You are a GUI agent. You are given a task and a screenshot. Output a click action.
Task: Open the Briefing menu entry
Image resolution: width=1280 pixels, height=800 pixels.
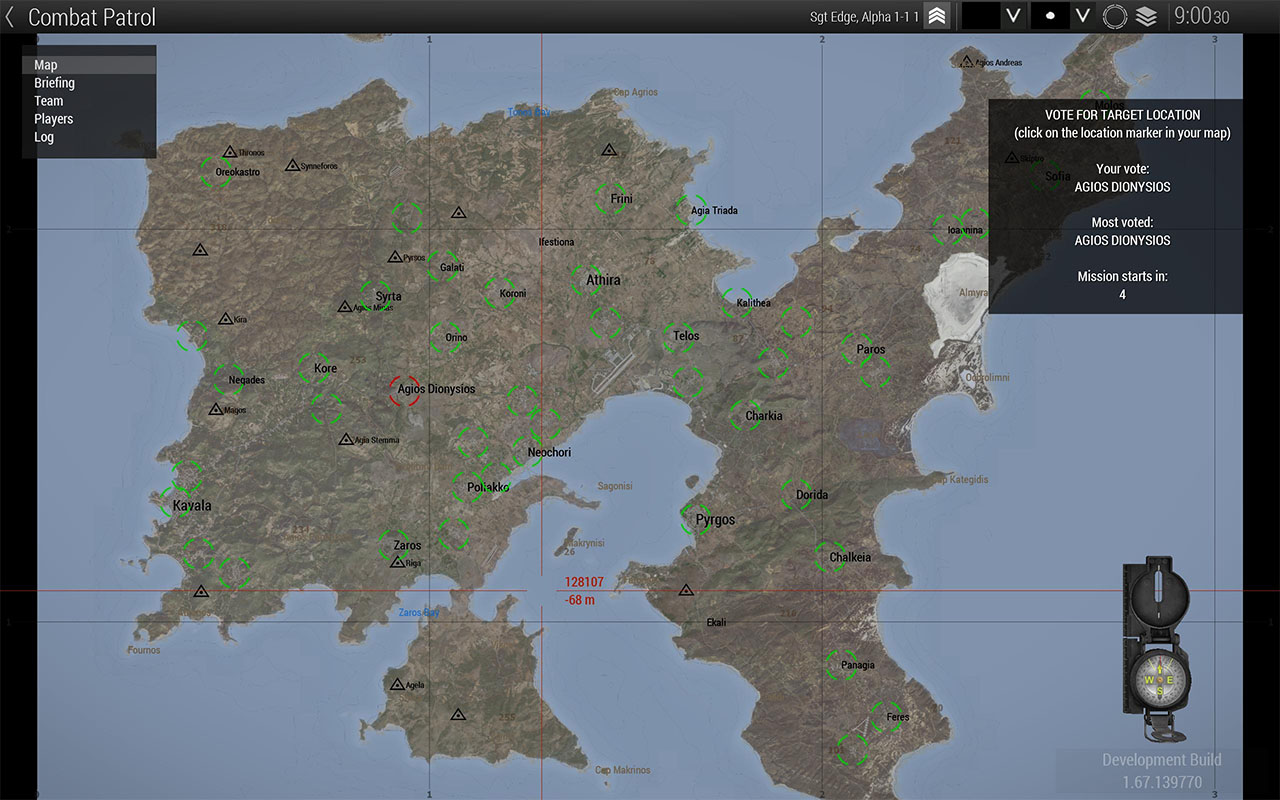(x=89, y=83)
